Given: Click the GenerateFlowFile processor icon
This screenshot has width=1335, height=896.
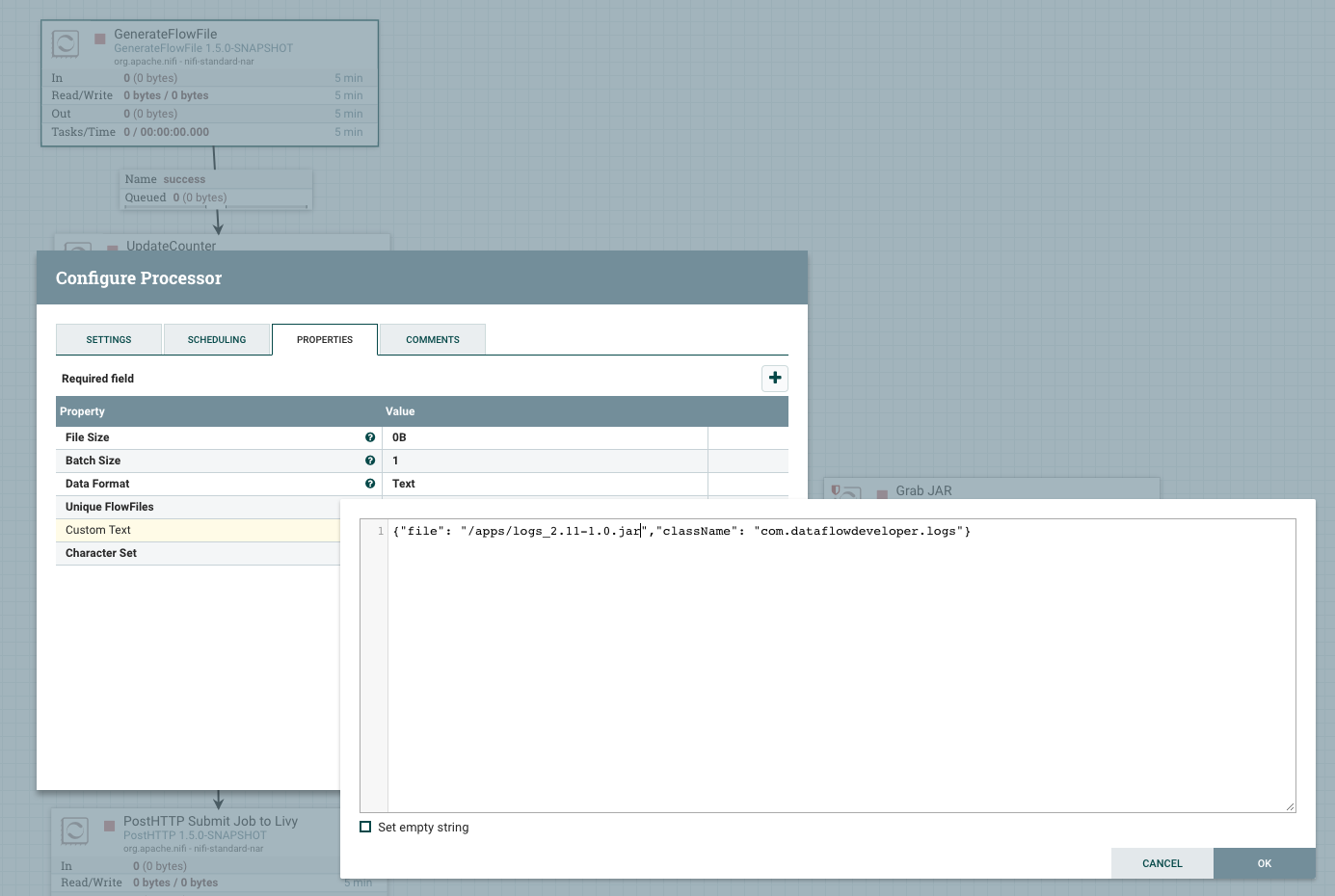Looking at the screenshot, I should pos(66,43).
